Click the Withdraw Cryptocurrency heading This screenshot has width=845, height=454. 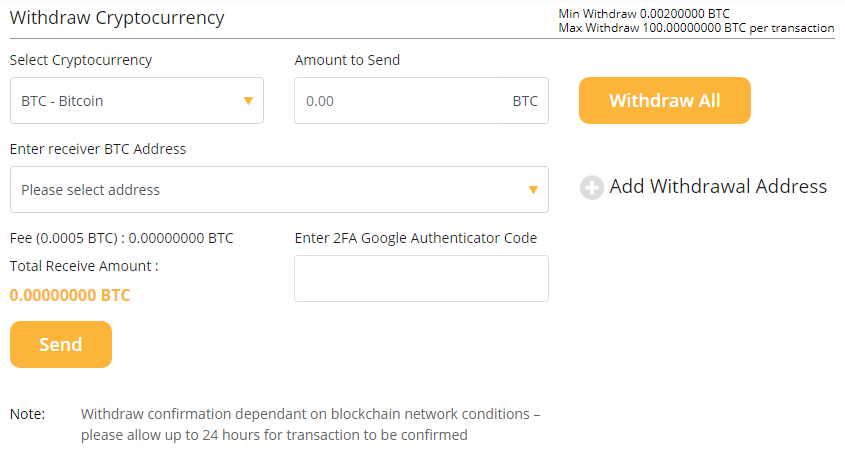[x=117, y=18]
